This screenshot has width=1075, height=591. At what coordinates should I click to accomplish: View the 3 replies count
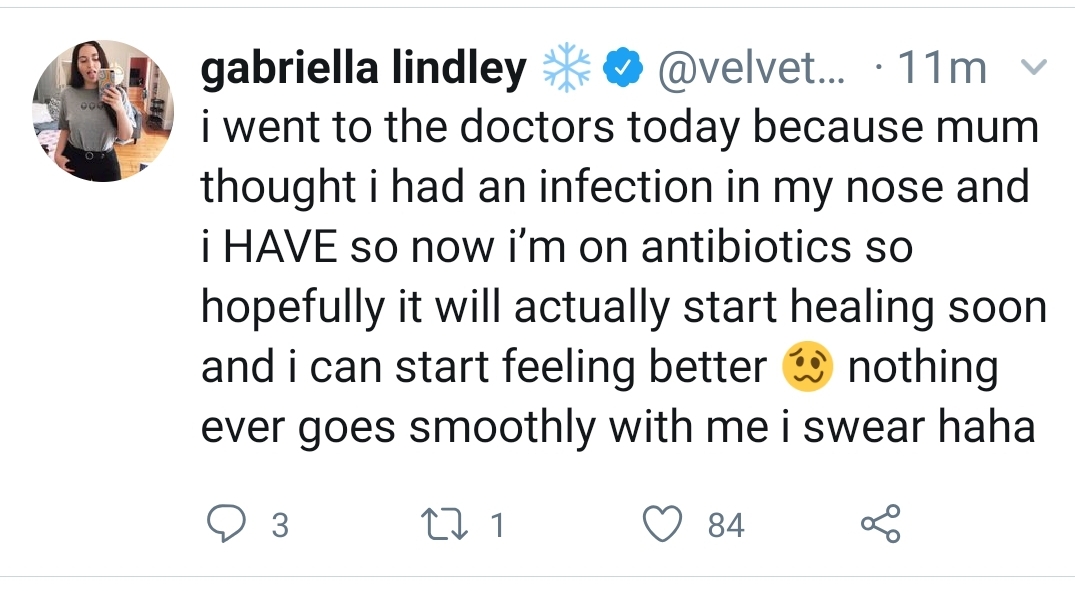coord(280,525)
